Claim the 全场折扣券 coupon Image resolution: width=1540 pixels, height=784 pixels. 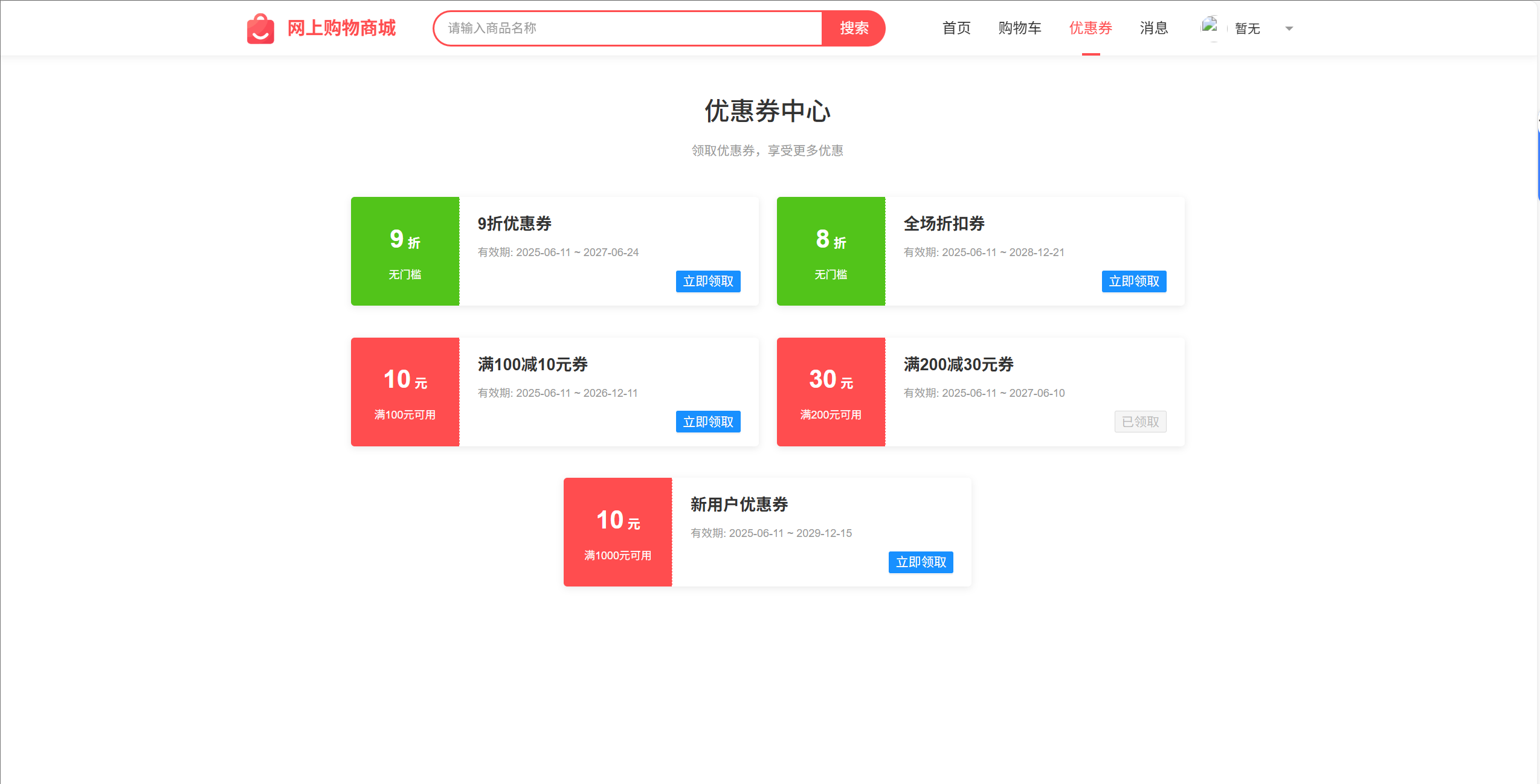coord(1133,281)
